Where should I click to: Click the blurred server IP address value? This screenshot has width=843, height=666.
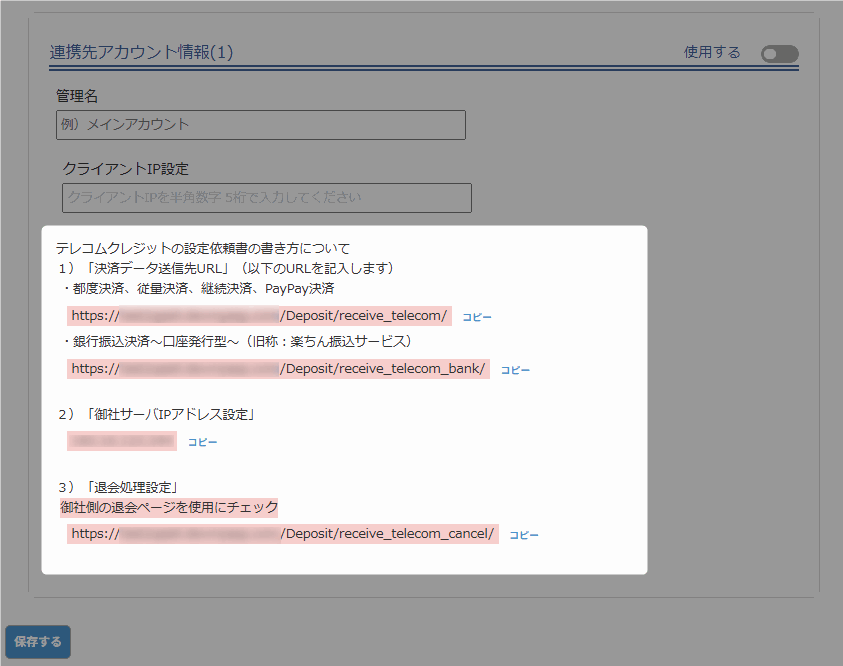click(x=122, y=441)
